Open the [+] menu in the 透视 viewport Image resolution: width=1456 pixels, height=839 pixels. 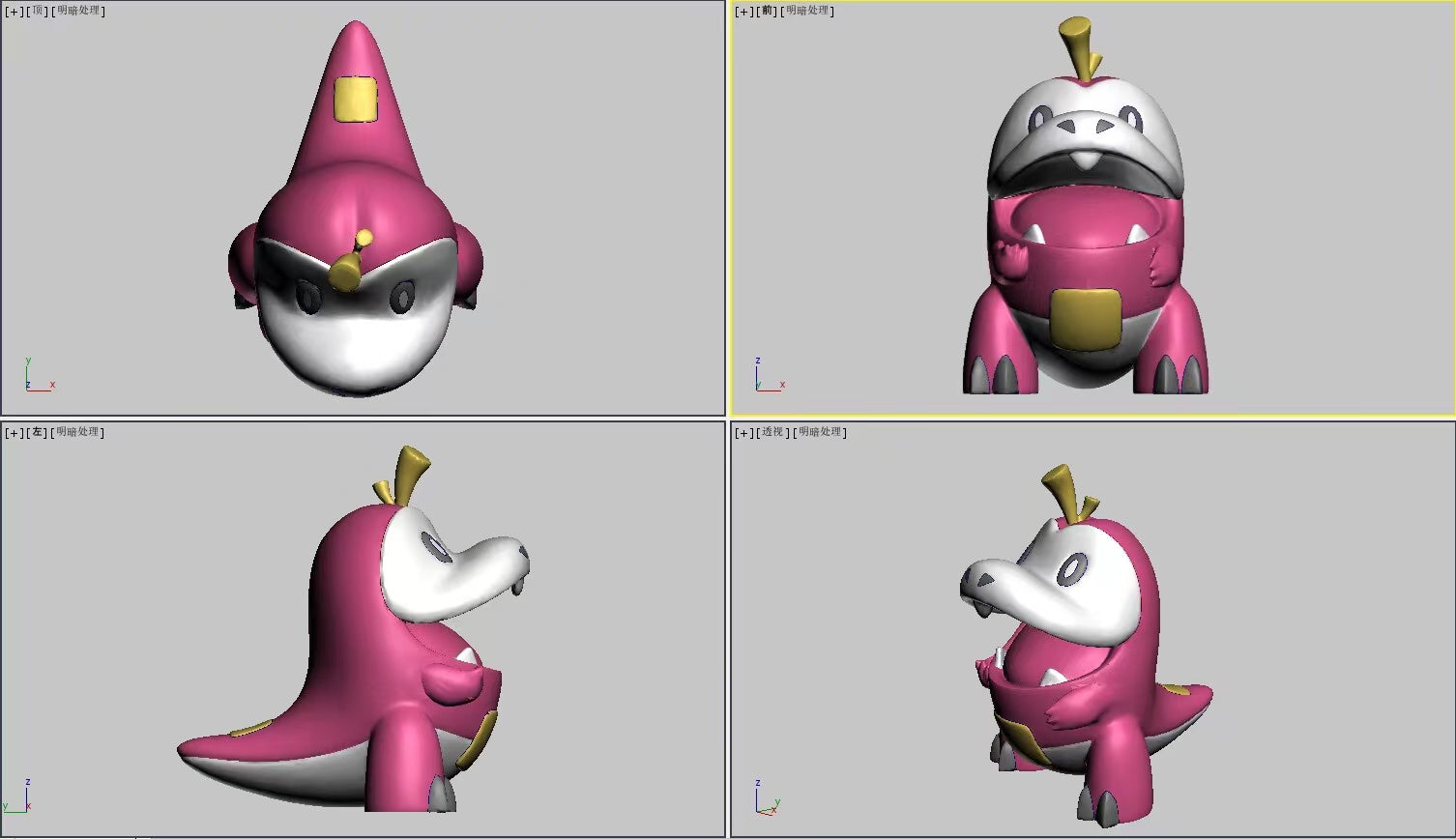[x=743, y=433]
